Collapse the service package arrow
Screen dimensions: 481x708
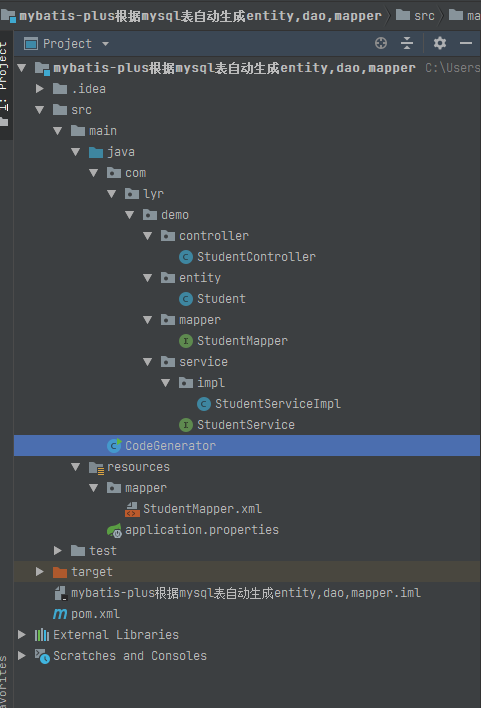click(147, 362)
